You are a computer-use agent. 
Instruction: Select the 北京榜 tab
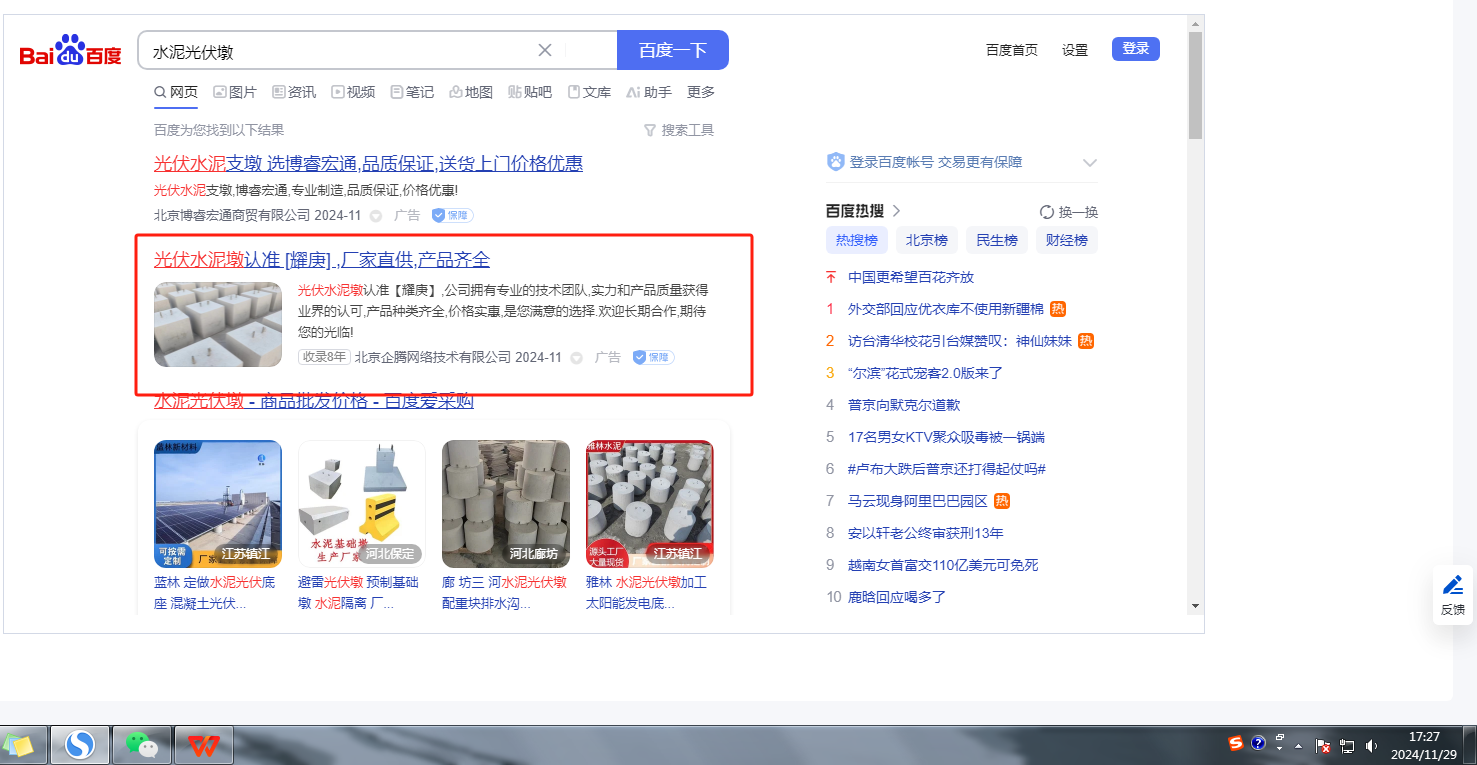pos(927,240)
